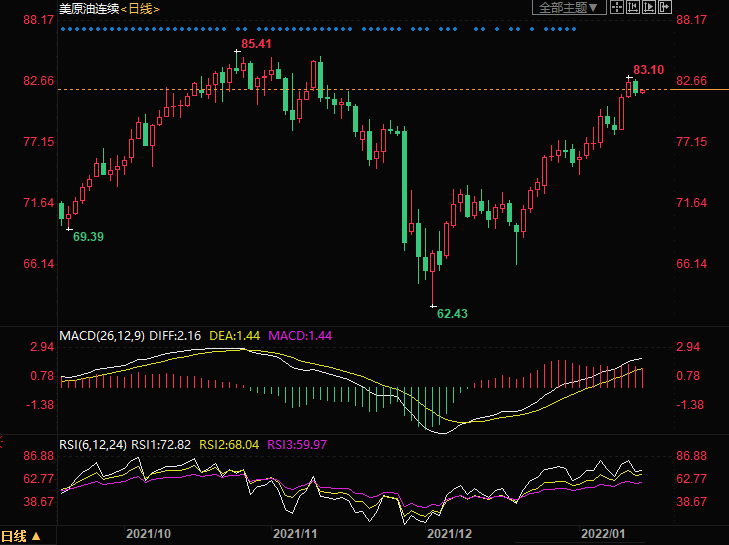This screenshot has width=729, height=545.
Task: Click the 83.10 recent high label
Action: [x=649, y=69]
